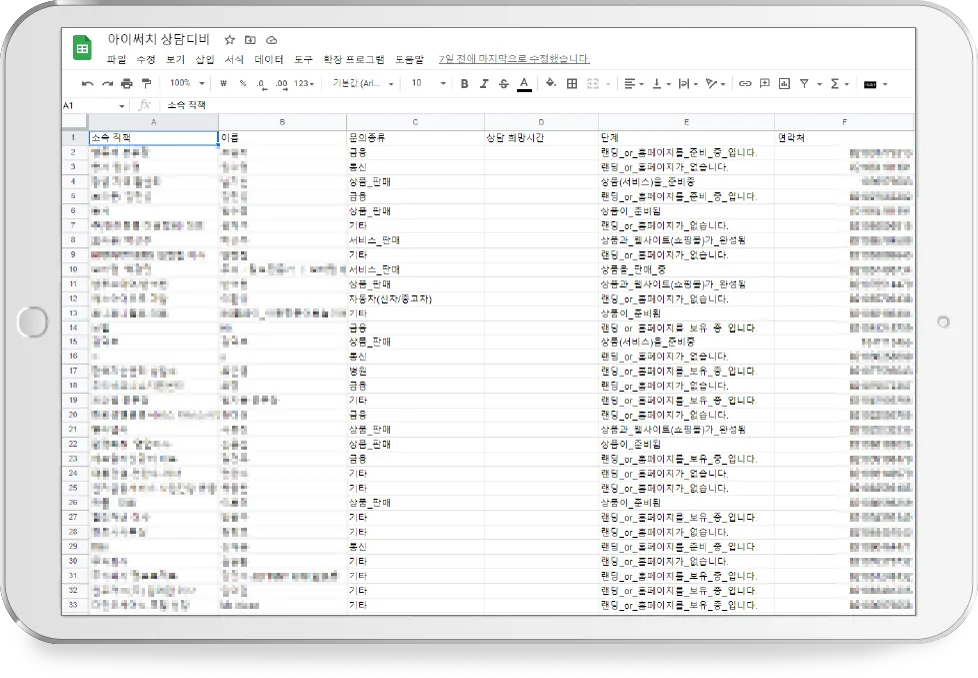
Task: Format as currency with ₩ icon
Action: (223, 84)
